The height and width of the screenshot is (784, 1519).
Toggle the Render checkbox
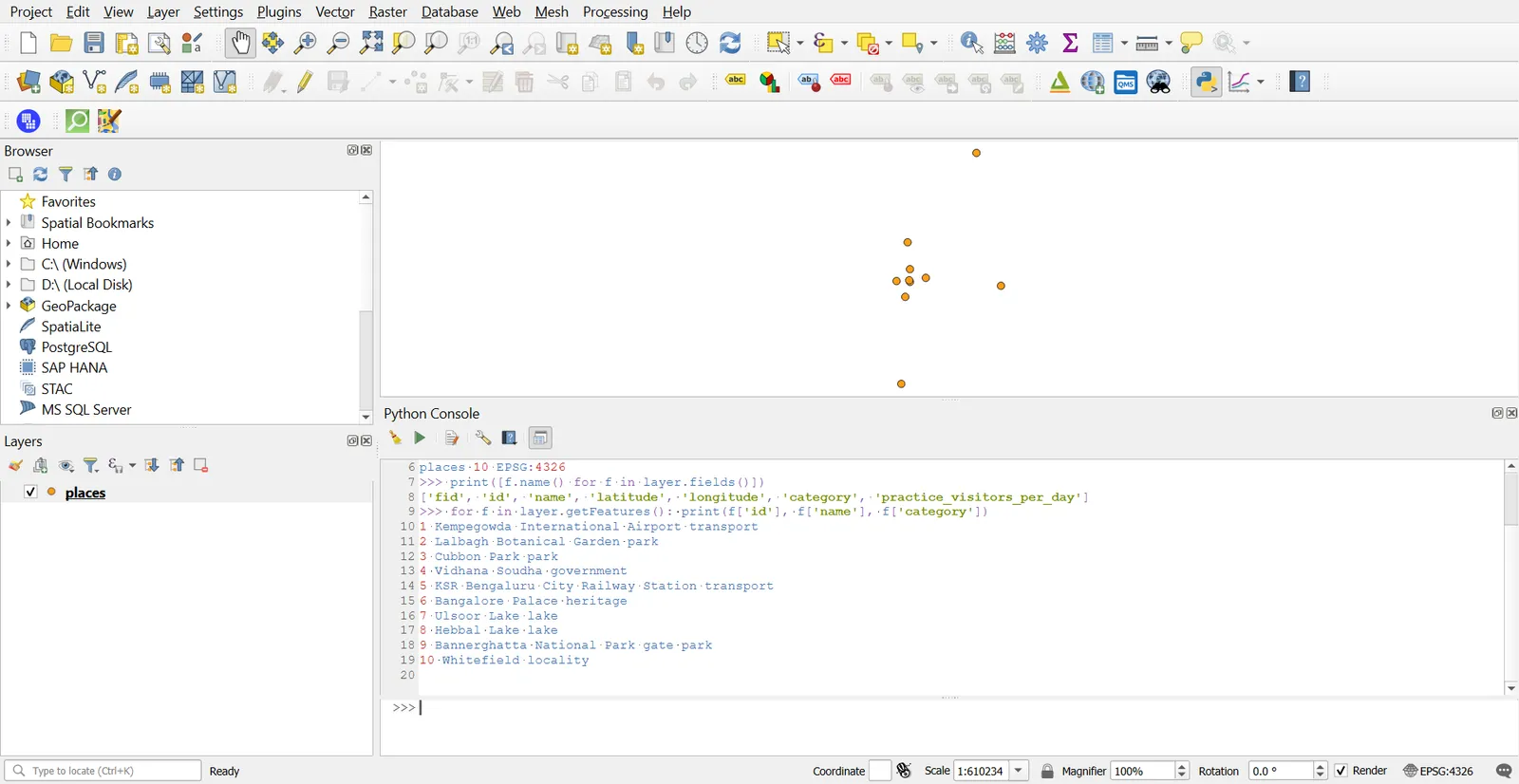[x=1341, y=771]
